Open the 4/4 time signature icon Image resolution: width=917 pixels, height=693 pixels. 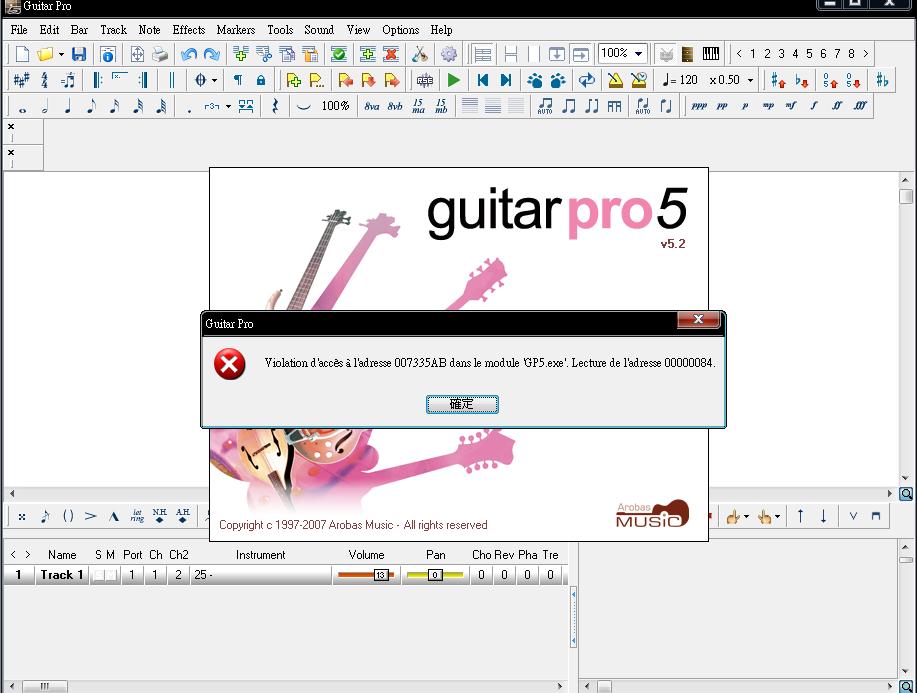tap(44, 80)
